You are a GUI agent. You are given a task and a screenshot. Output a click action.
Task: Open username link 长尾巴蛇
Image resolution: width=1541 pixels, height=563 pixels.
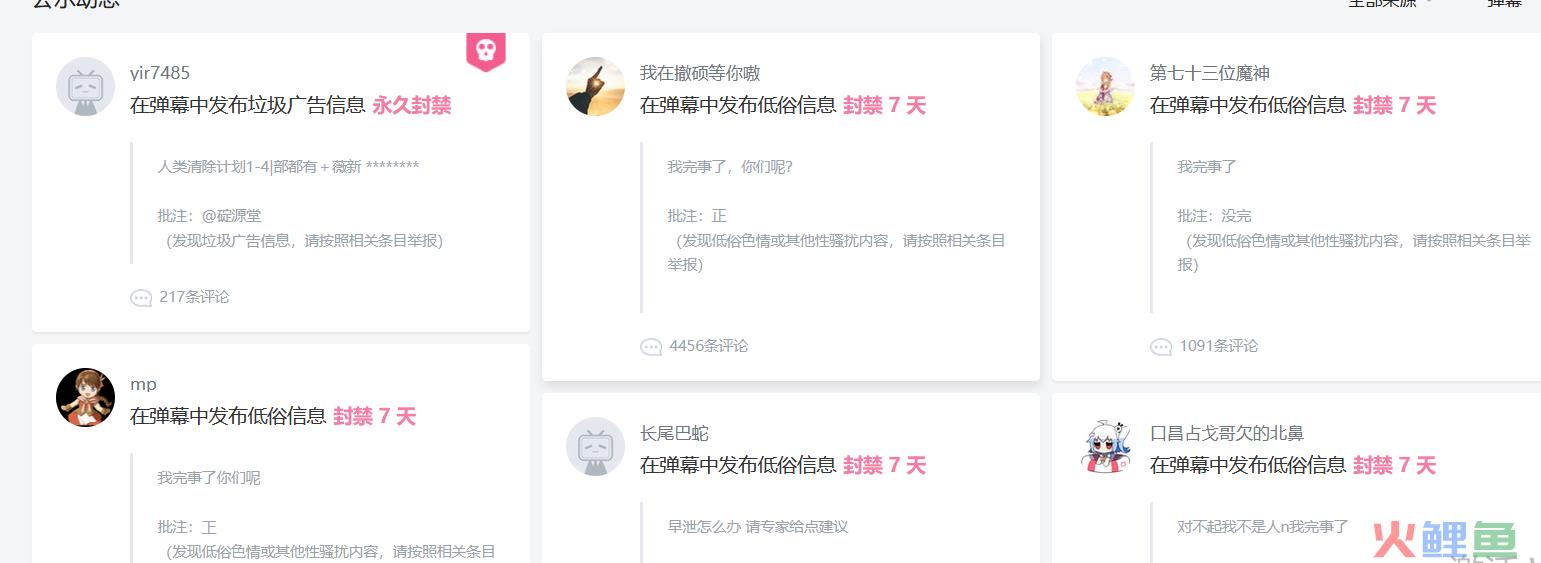click(x=674, y=433)
